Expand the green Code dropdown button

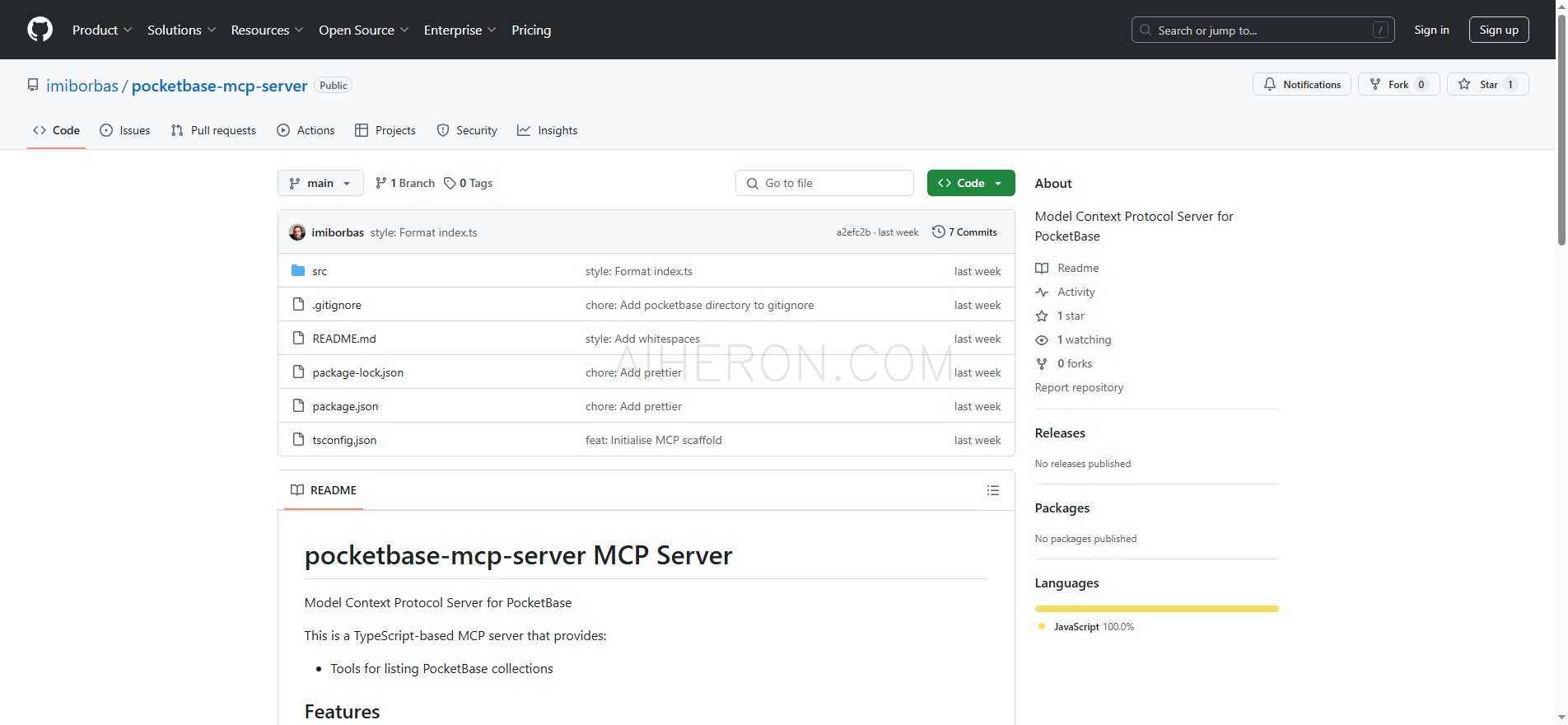pos(971,183)
